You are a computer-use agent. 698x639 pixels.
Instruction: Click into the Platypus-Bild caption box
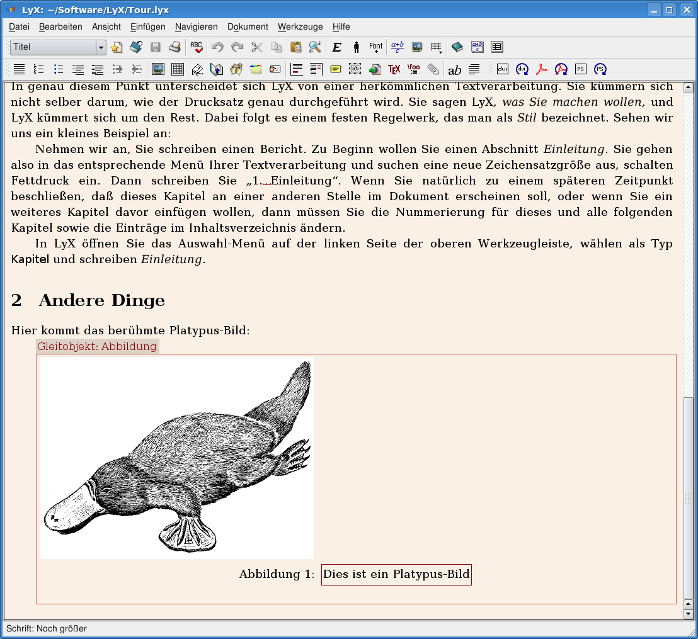pos(396,574)
